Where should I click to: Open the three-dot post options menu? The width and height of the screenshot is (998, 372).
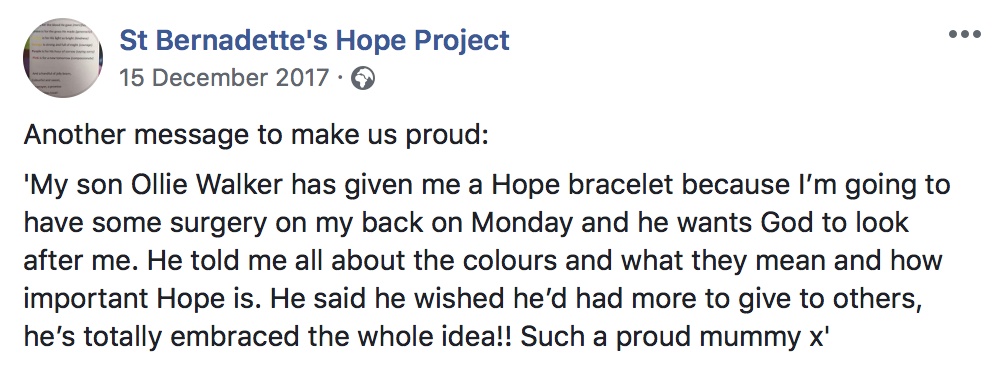(x=964, y=34)
